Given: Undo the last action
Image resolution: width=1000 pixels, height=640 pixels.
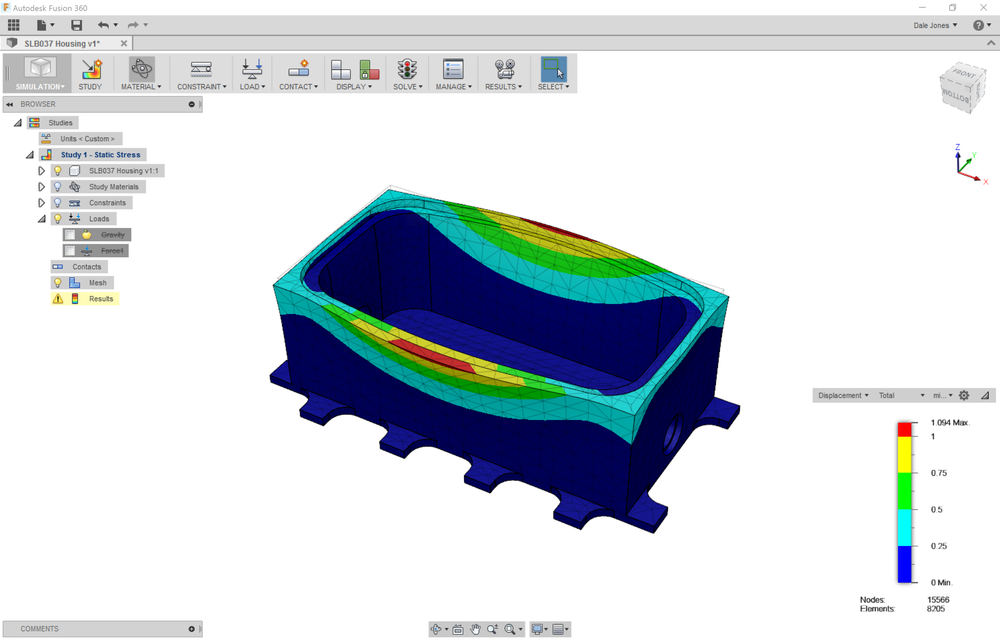Looking at the screenshot, I should tap(103, 25).
